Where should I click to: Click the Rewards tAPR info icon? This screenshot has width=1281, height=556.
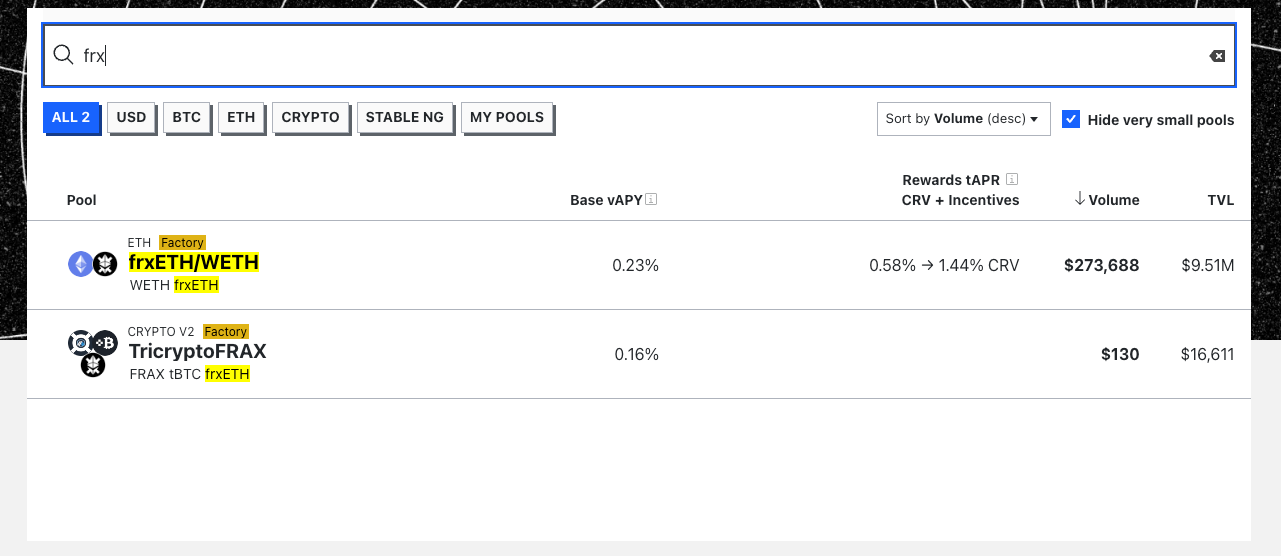[1012, 179]
